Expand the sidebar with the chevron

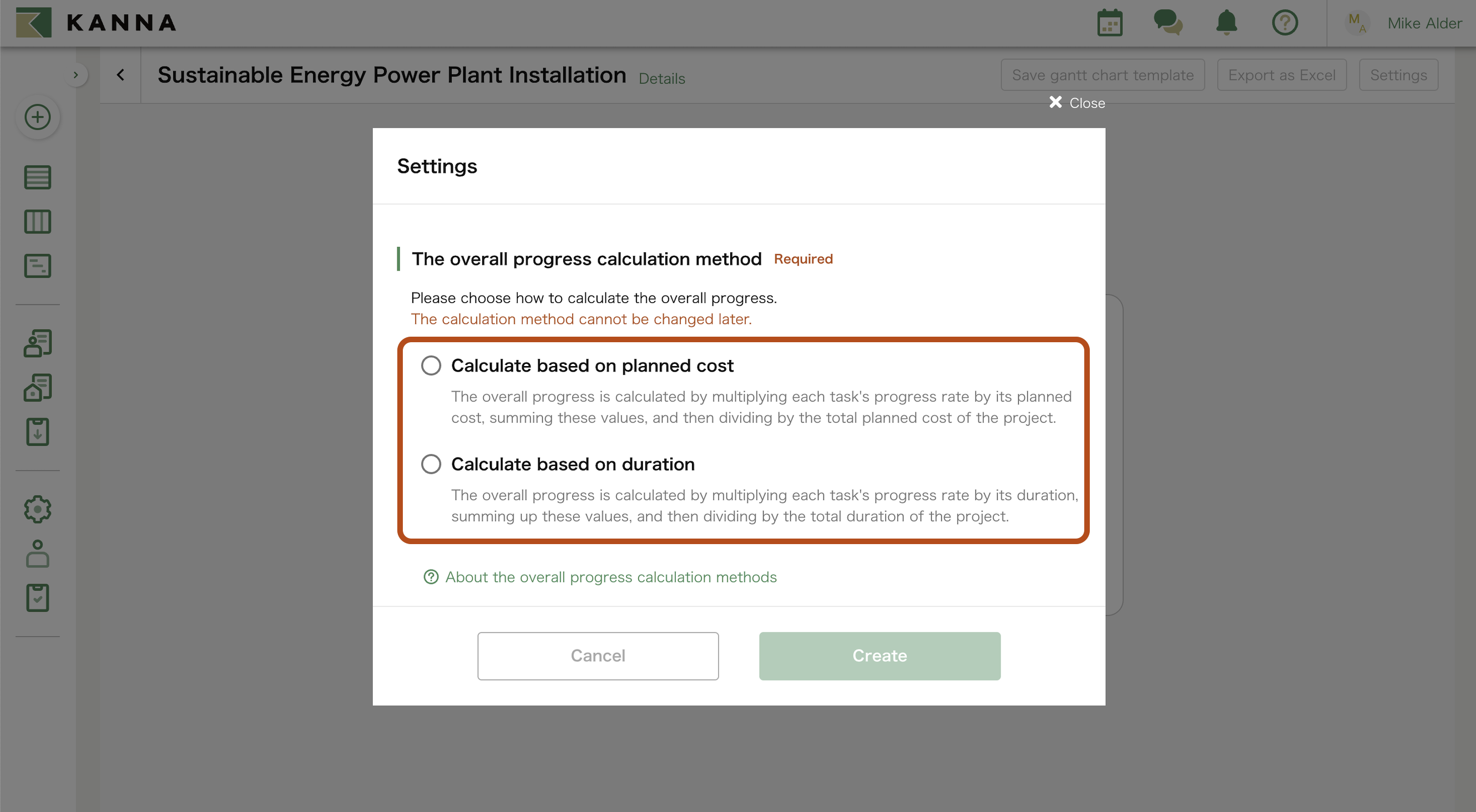click(77, 74)
